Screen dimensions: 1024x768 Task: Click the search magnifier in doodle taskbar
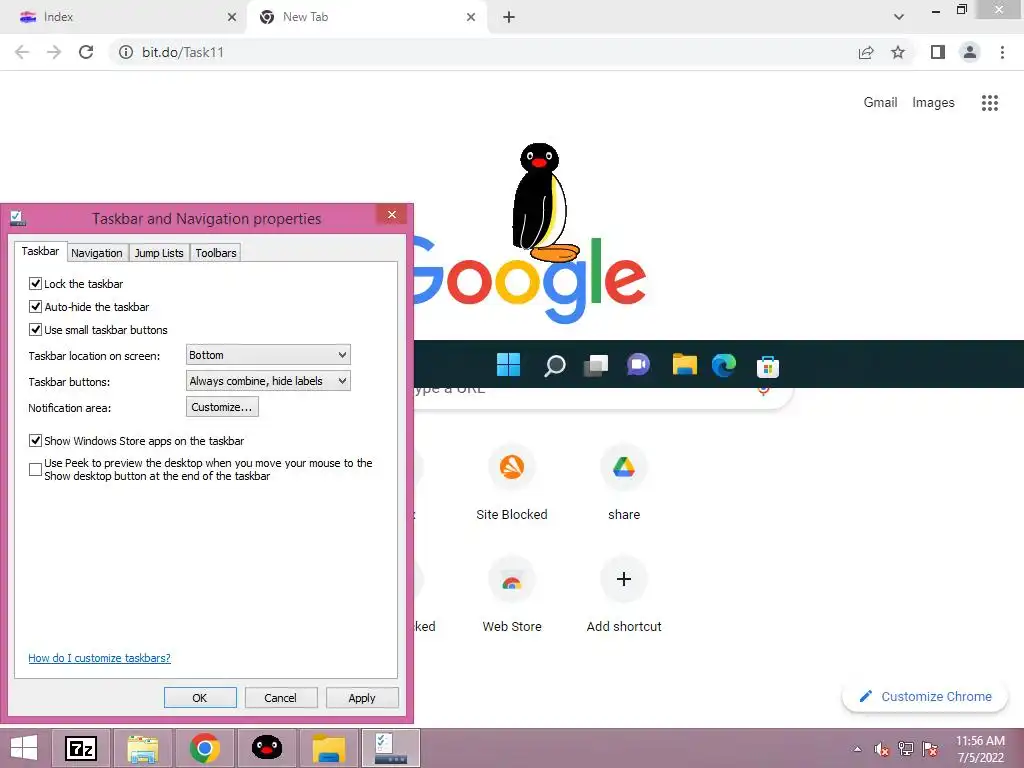(x=554, y=365)
